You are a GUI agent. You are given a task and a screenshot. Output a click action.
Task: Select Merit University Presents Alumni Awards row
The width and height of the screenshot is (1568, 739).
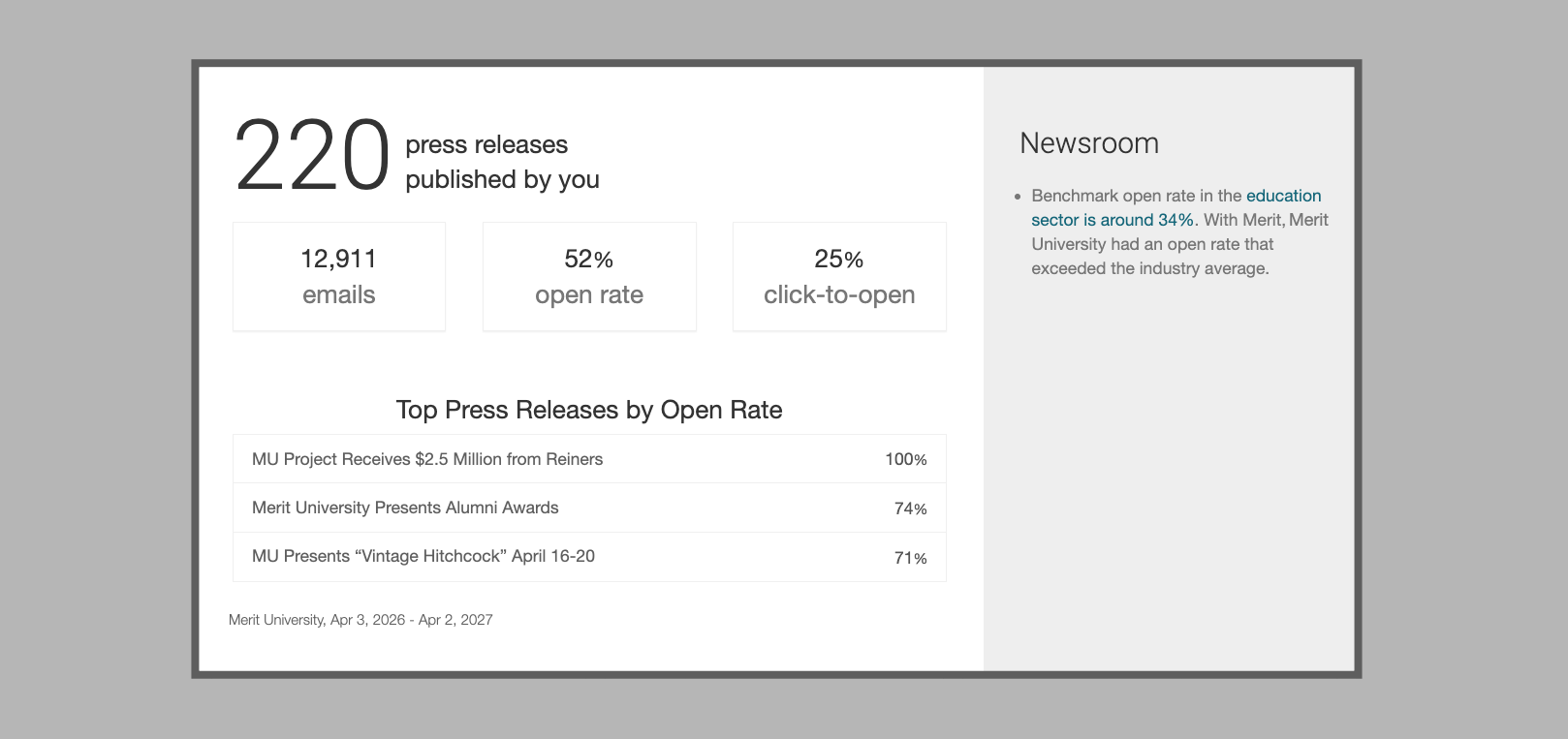[405, 508]
